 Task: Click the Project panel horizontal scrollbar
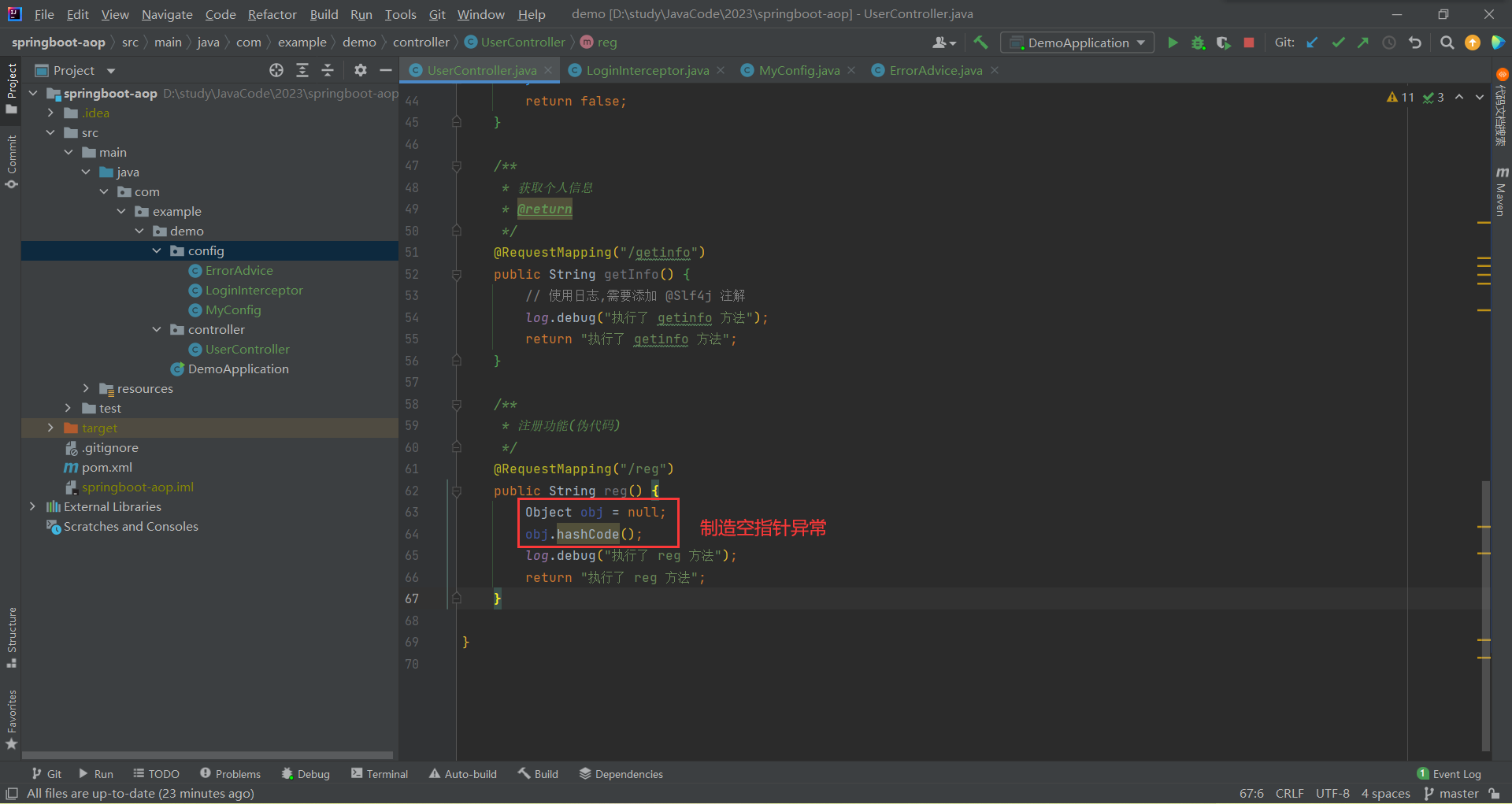(208, 754)
